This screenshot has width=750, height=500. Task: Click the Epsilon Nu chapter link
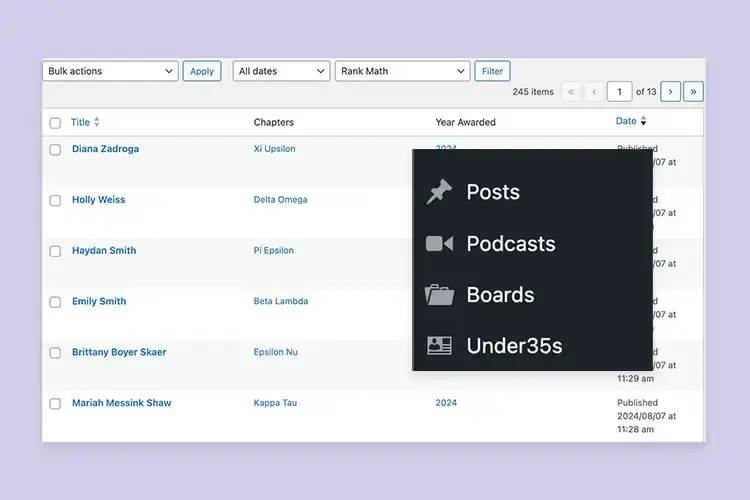coord(276,352)
